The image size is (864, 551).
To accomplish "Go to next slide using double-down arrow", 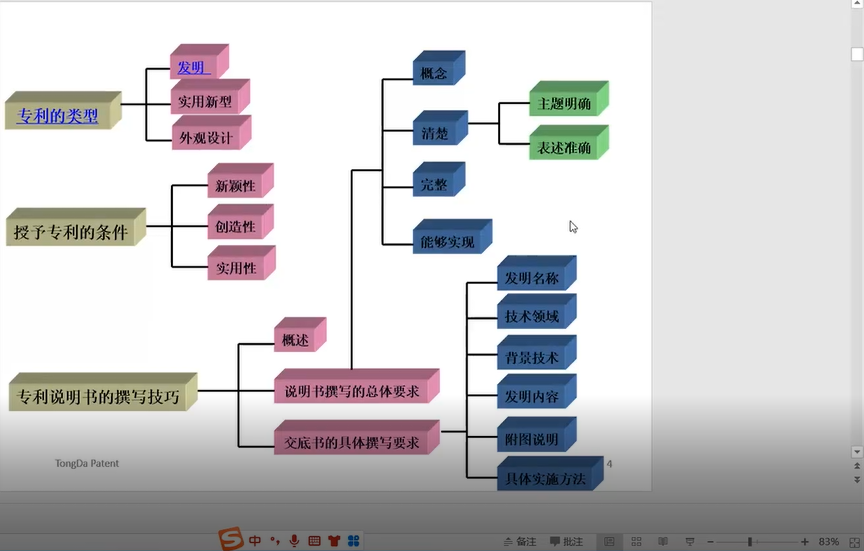I will [x=856, y=479].
